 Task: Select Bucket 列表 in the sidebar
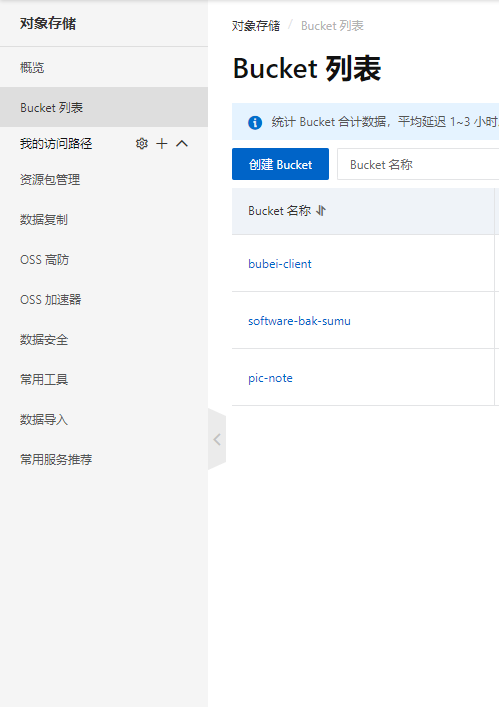click(104, 107)
